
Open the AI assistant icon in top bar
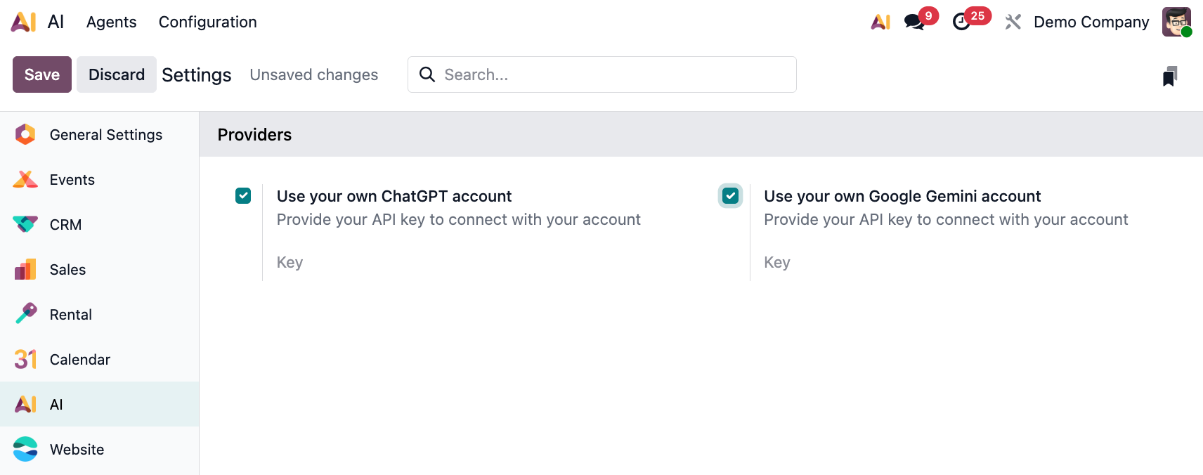pyautogui.click(x=880, y=22)
